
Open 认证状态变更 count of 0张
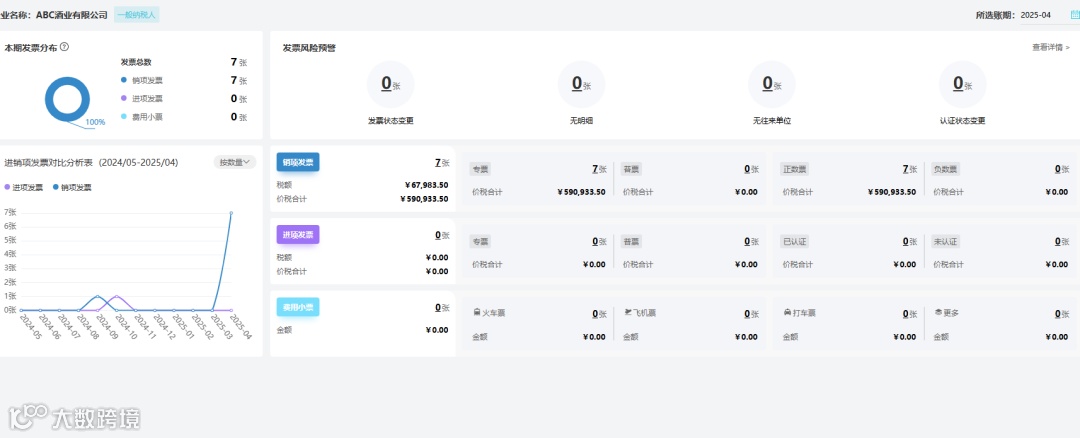[962, 84]
